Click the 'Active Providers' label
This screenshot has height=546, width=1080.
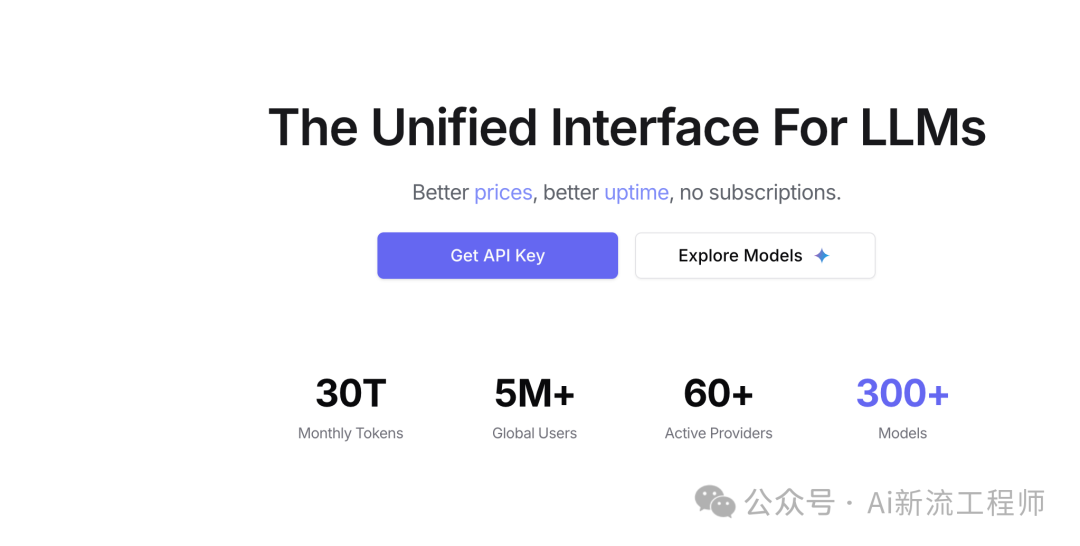[718, 433]
